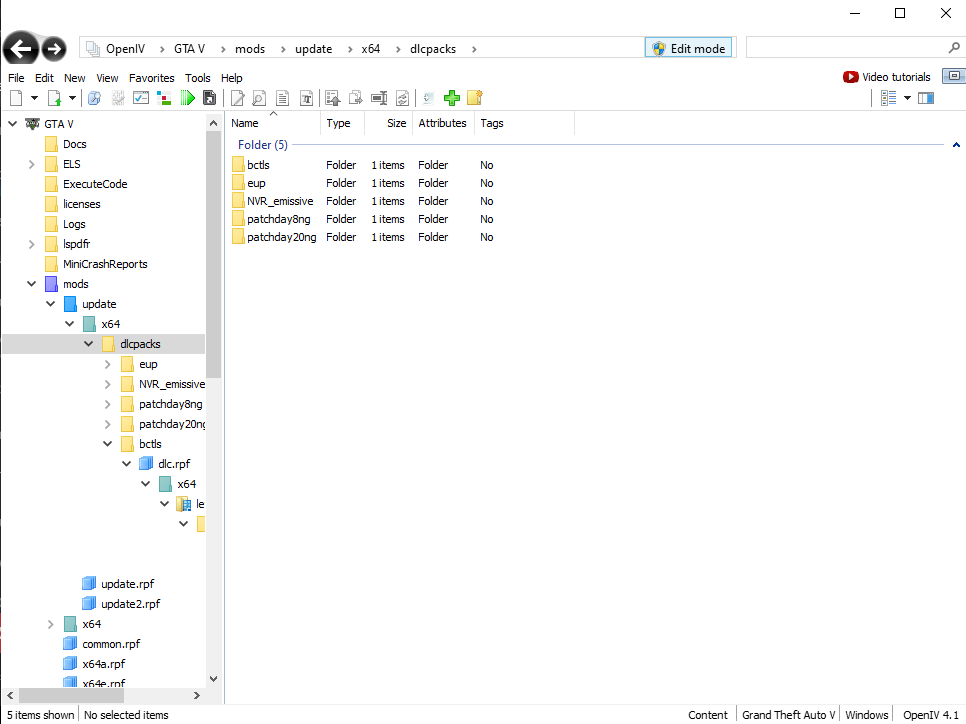Click the back navigation arrow
This screenshot has height=724, width=966.
21,48
